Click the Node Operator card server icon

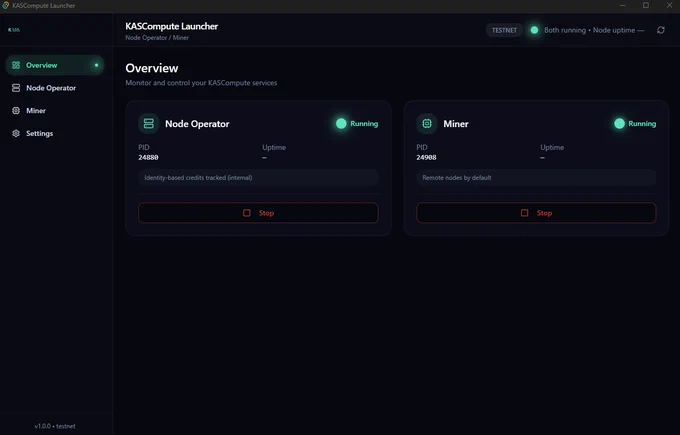149,124
